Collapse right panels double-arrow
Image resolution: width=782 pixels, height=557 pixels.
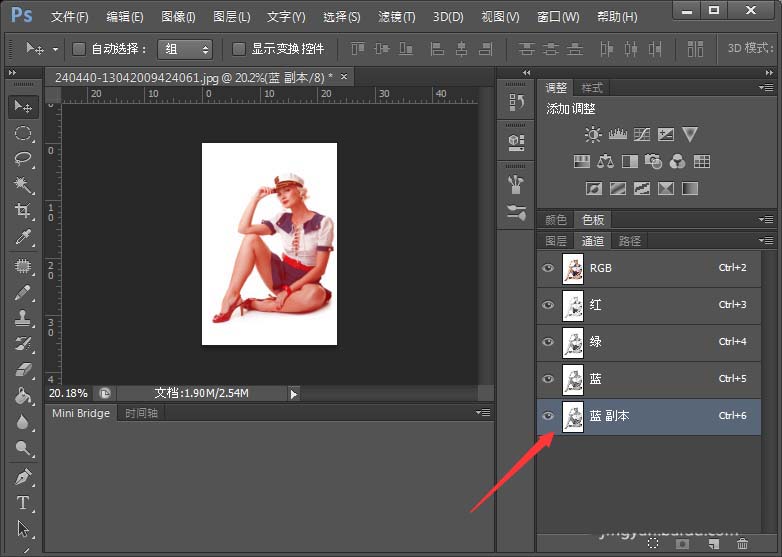coord(769,73)
